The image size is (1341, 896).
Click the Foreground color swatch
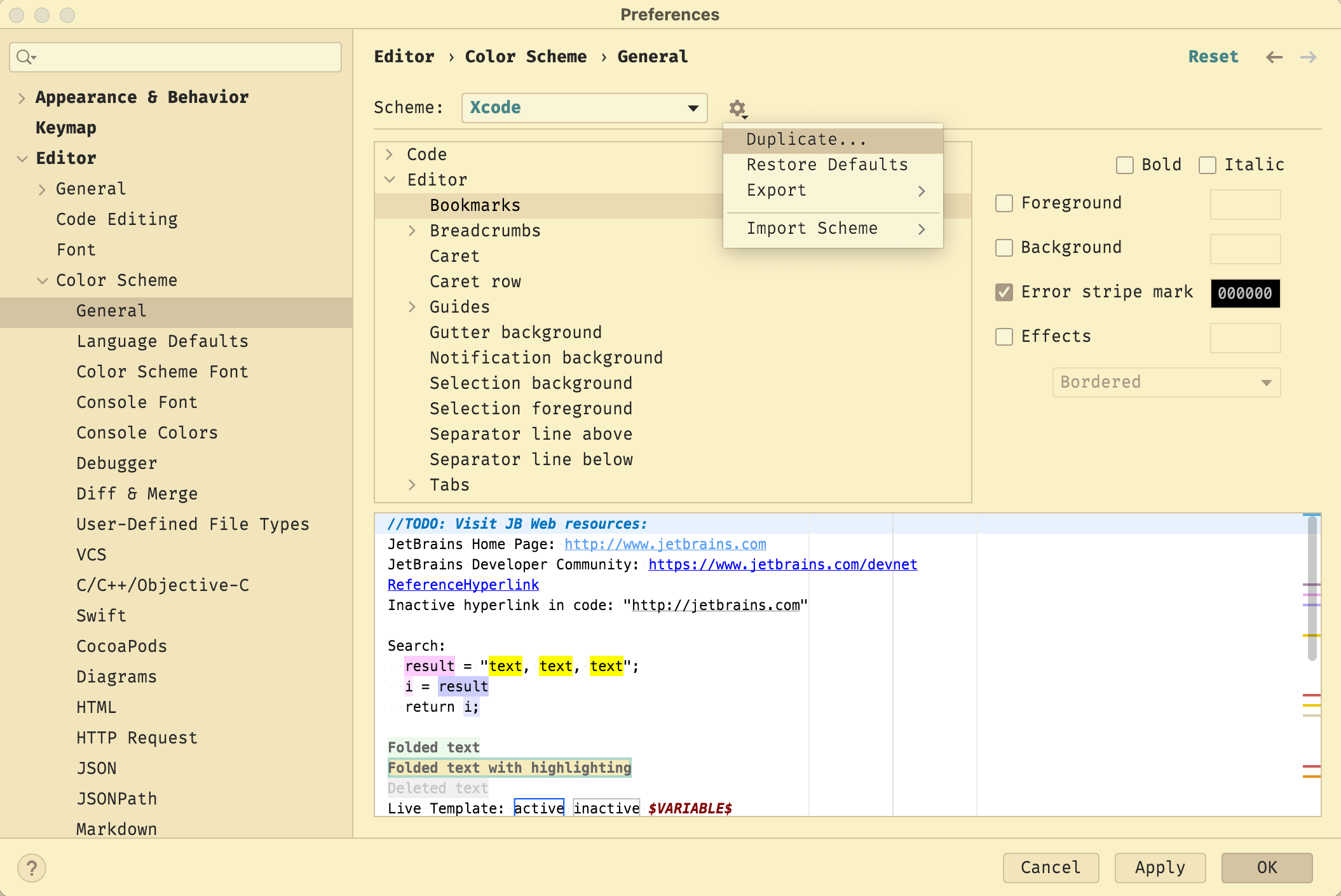click(x=1245, y=205)
